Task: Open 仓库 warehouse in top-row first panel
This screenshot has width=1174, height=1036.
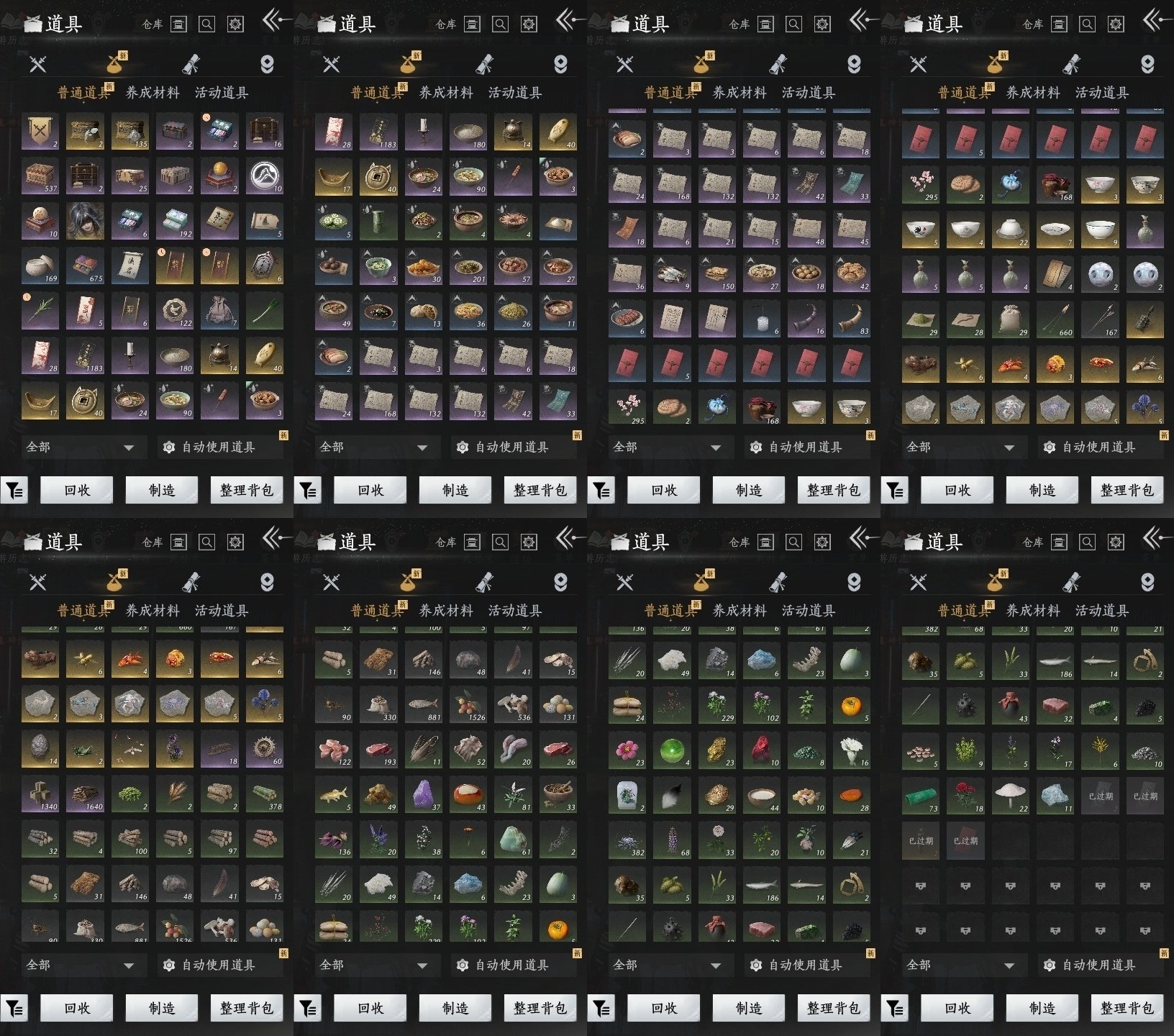Action: coord(165,24)
